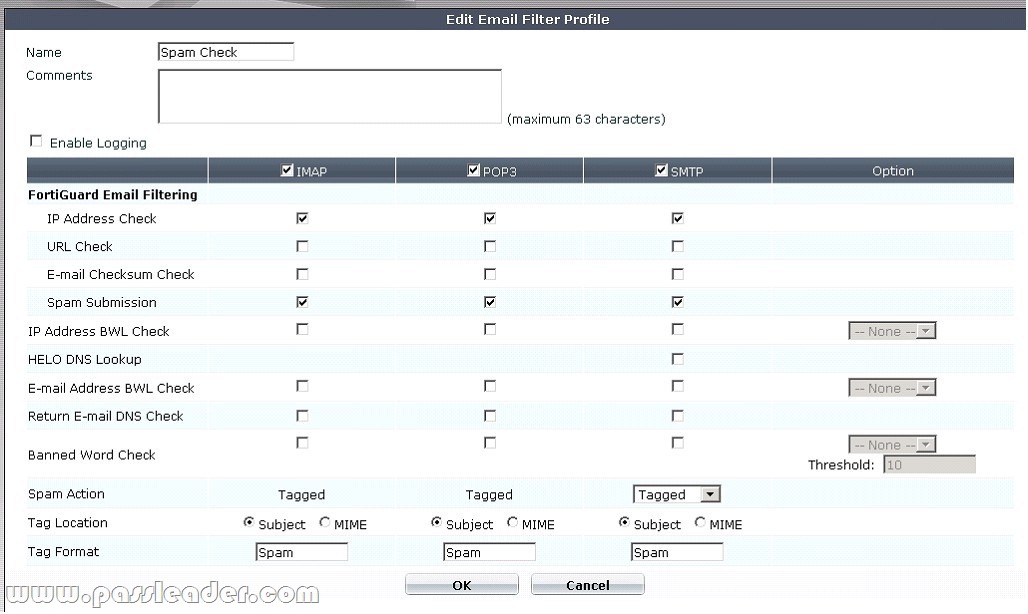
Task: Enable URL Check for POP3
Action: click(x=490, y=246)
